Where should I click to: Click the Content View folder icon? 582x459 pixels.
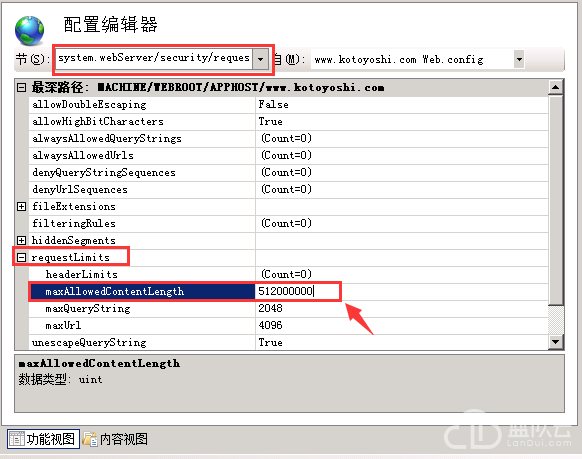click(89, 439)
